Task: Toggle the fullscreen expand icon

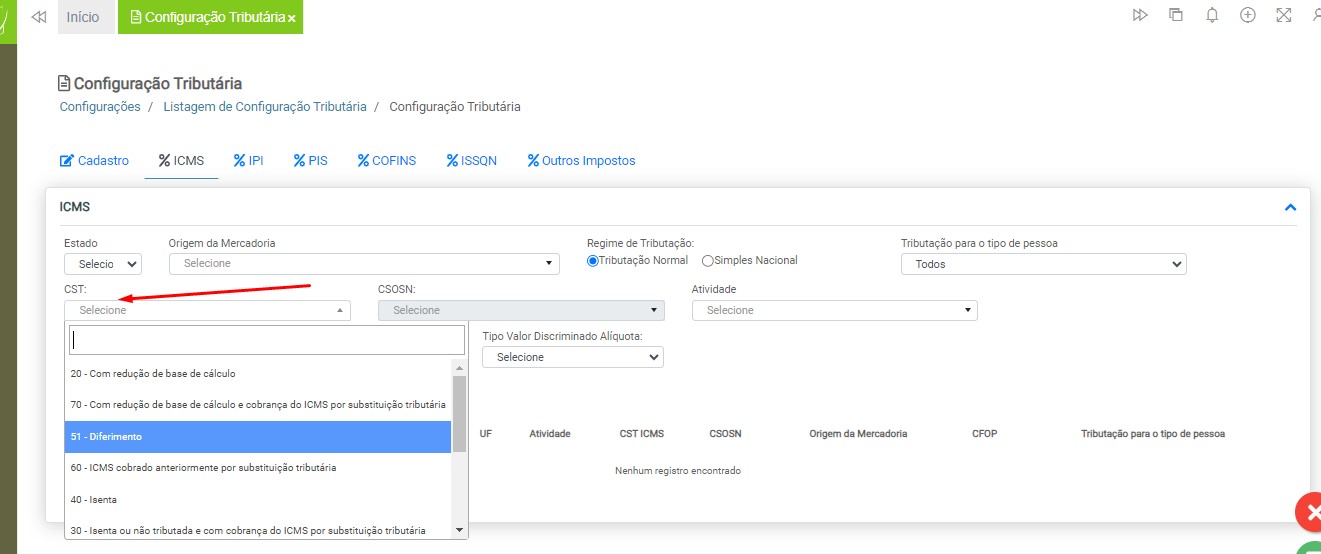Action: coord(1284,15)
